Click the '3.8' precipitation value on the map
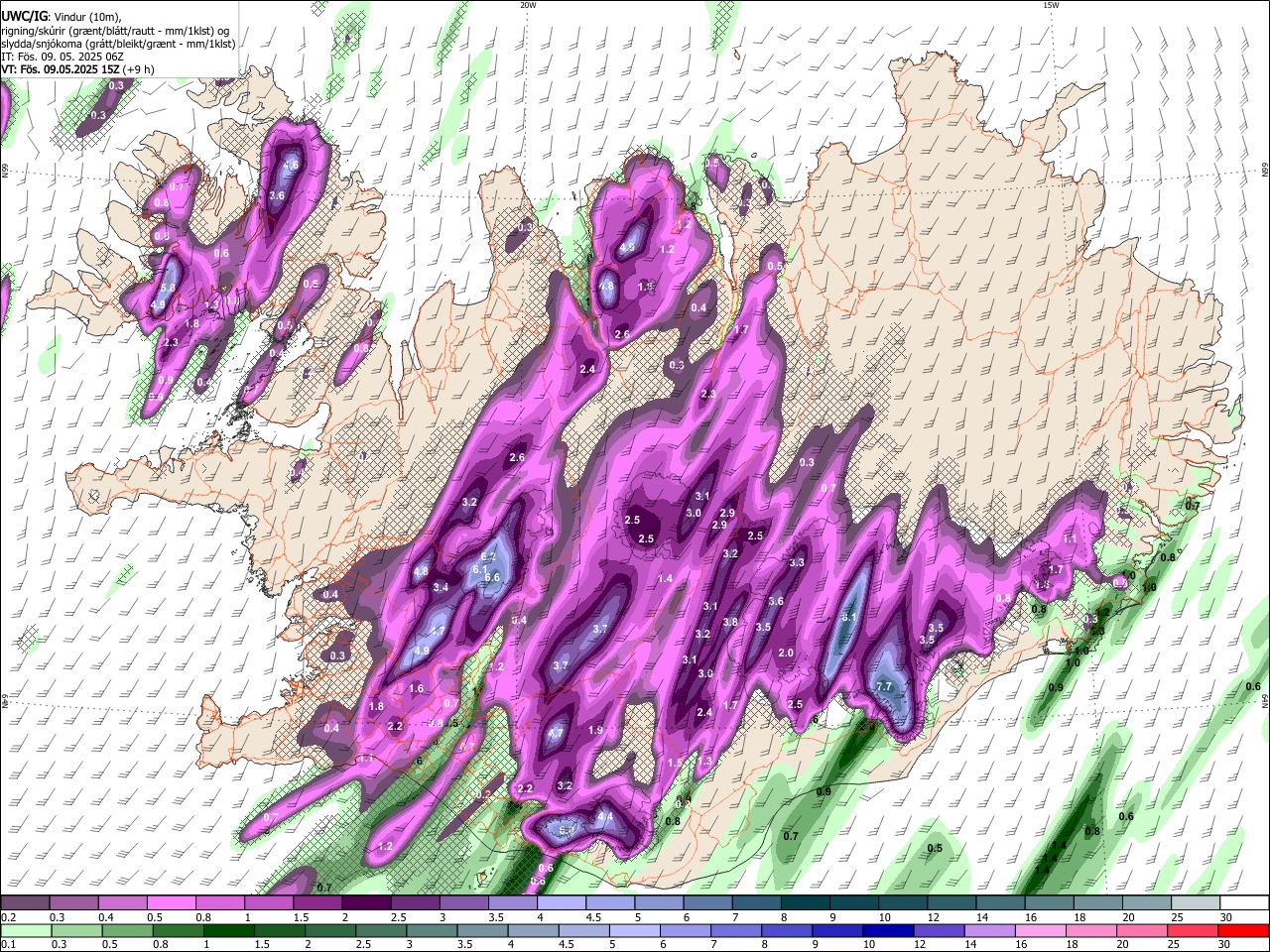 tap(730, 622)
